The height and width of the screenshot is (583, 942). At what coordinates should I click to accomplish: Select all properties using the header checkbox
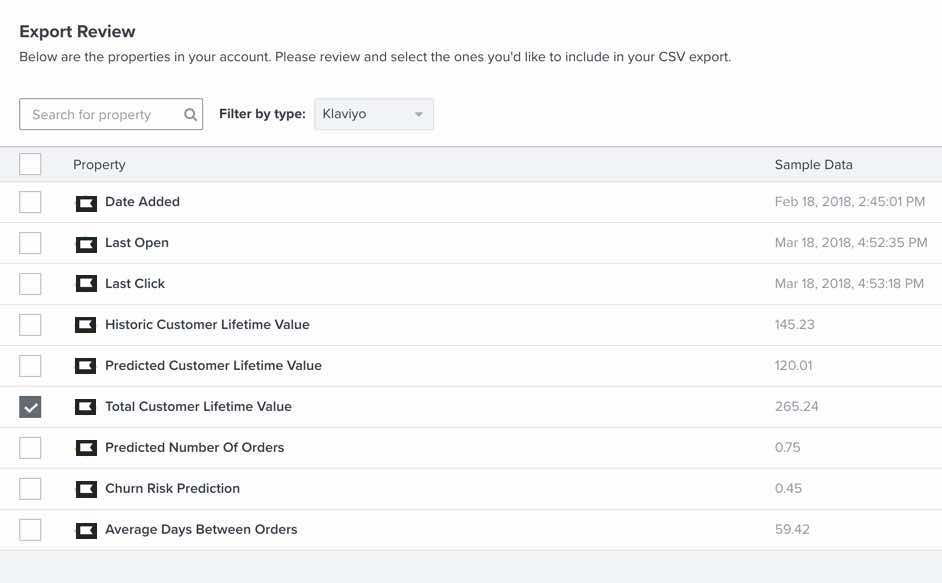(x=30, y=163)
